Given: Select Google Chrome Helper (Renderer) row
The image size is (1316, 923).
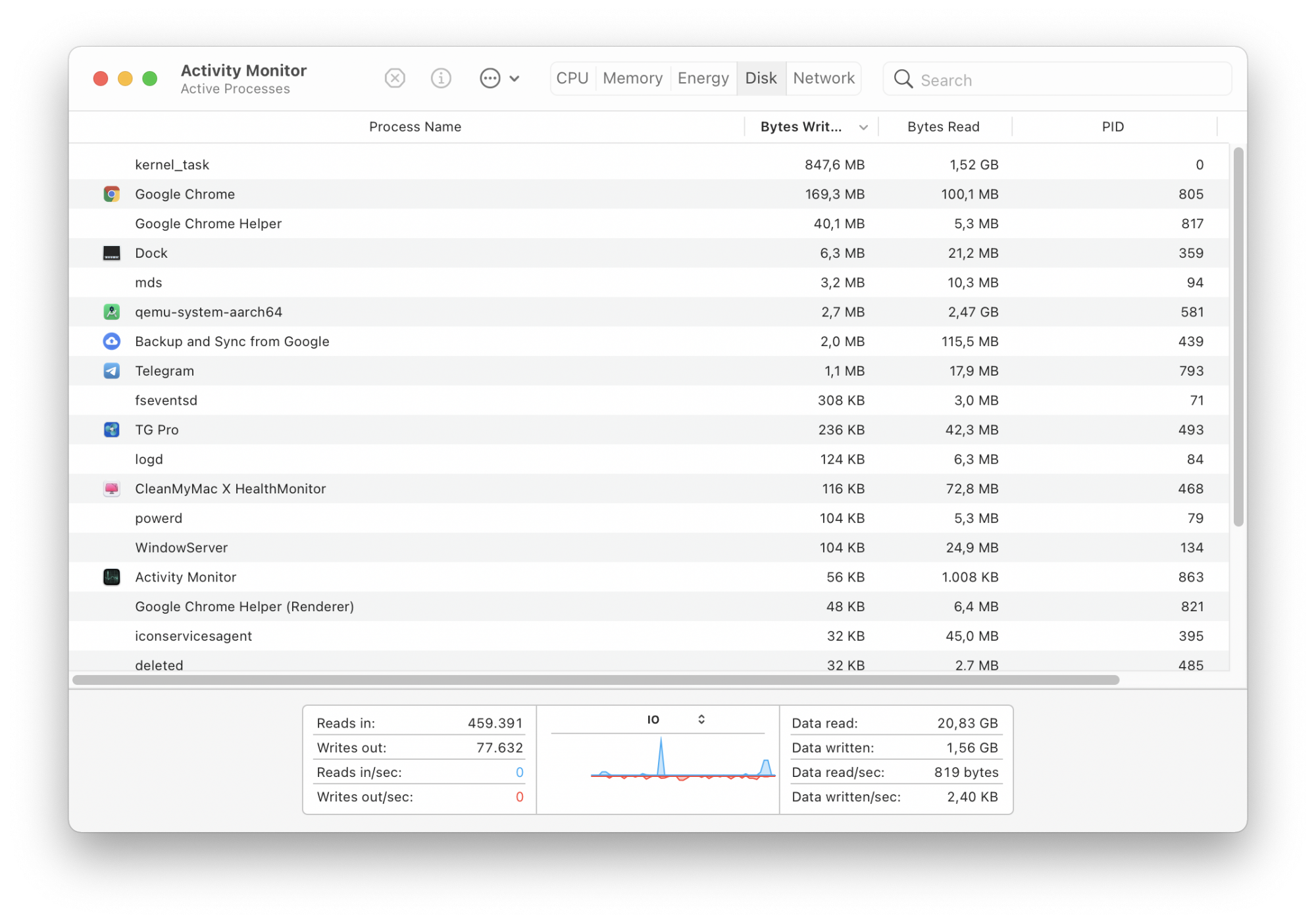Looking at the screenshot, I should 649,607.
